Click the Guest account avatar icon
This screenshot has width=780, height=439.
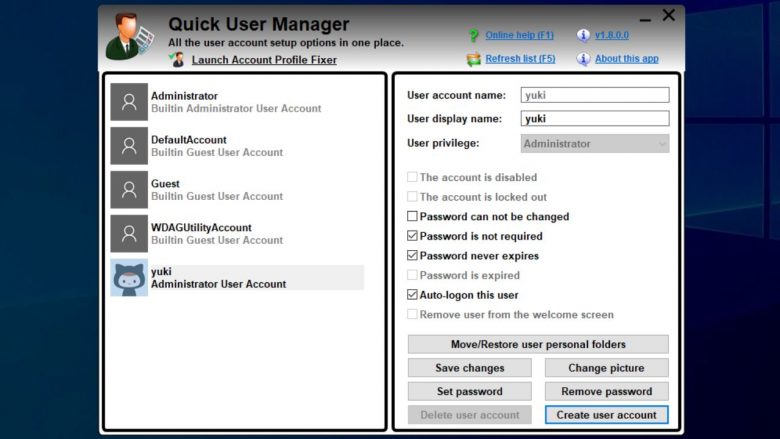(129, 189)
